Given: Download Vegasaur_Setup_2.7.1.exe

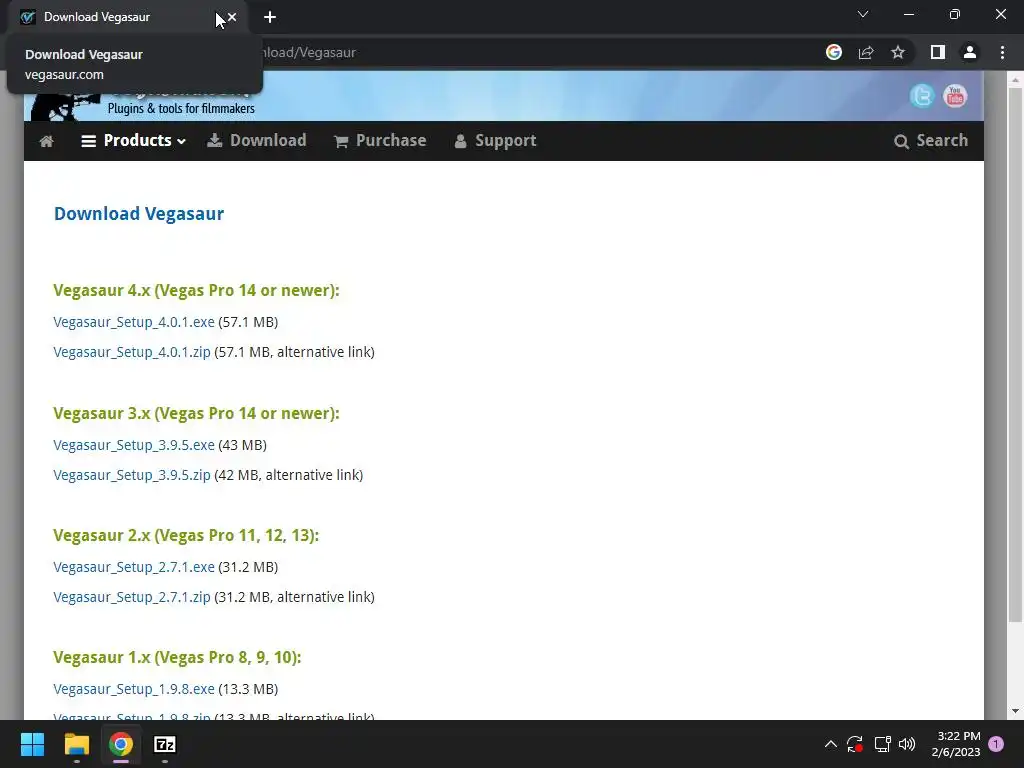Looking at the screenshot, I should pyautogui.click(x=134, y=567).
